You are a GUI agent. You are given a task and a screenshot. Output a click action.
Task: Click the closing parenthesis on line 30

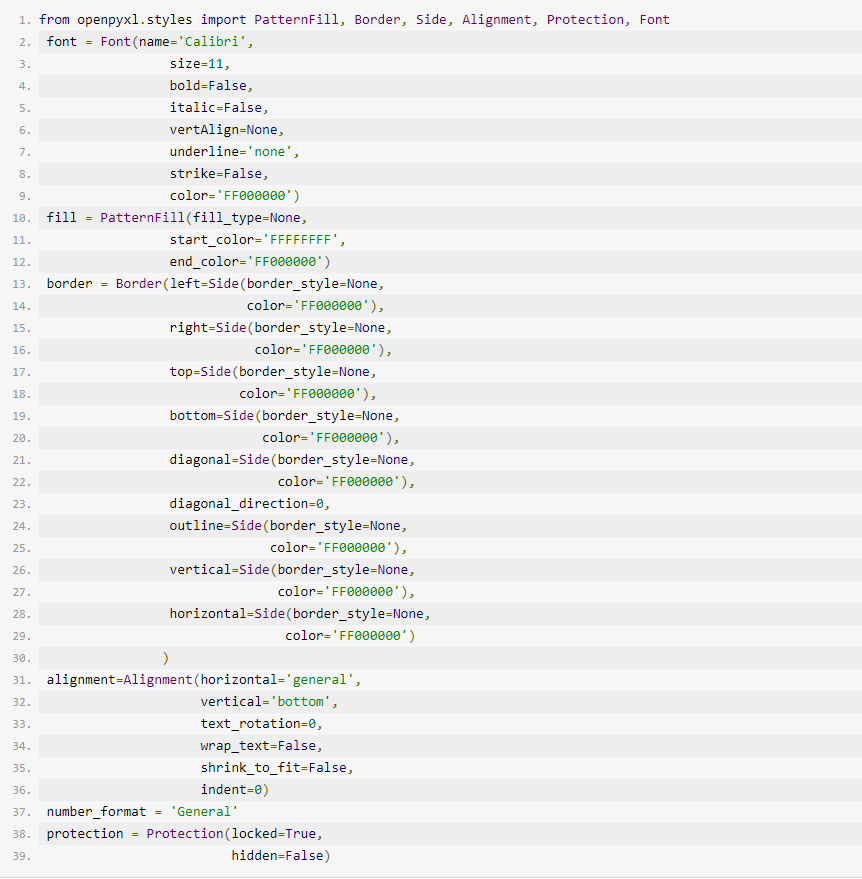coord(166,658)
